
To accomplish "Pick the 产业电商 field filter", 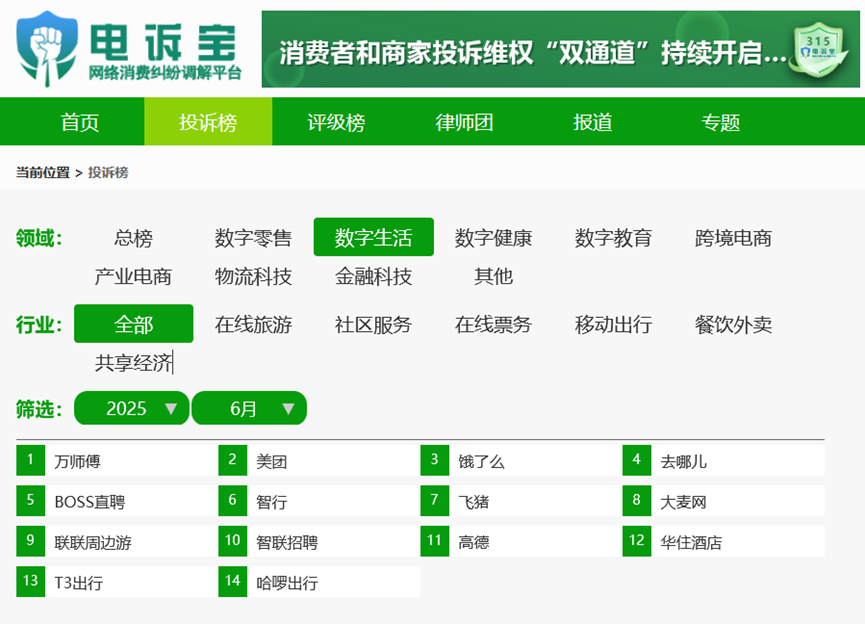I will (134, 276).
